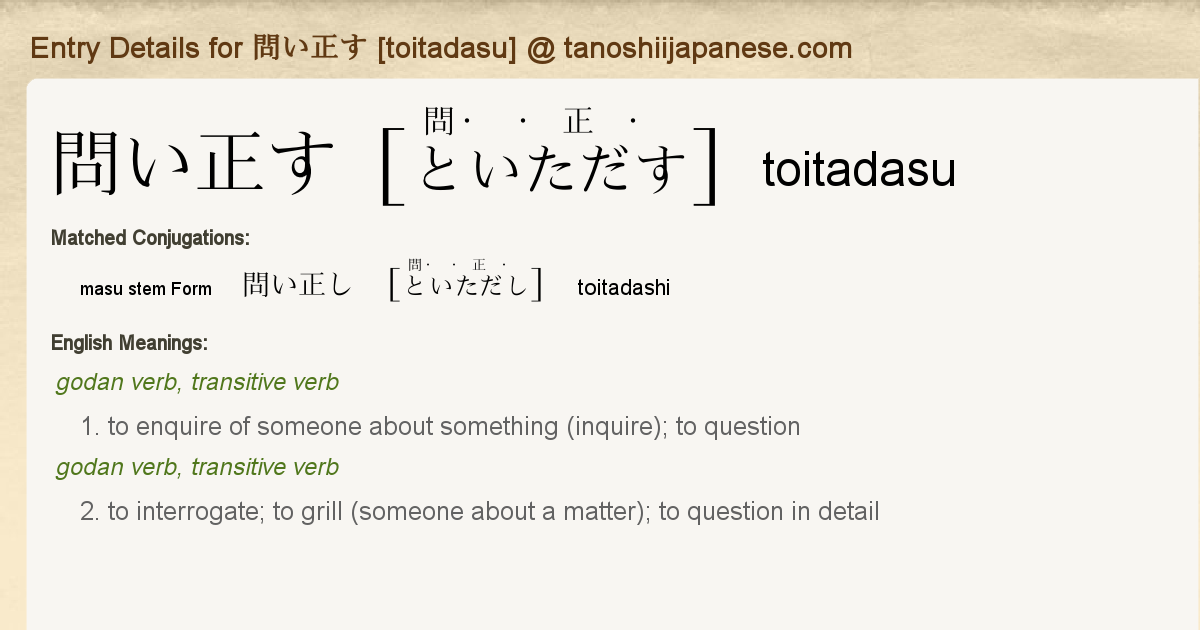
Task: Click the romaji 'toitadashi'
Action: click(624, 288)
